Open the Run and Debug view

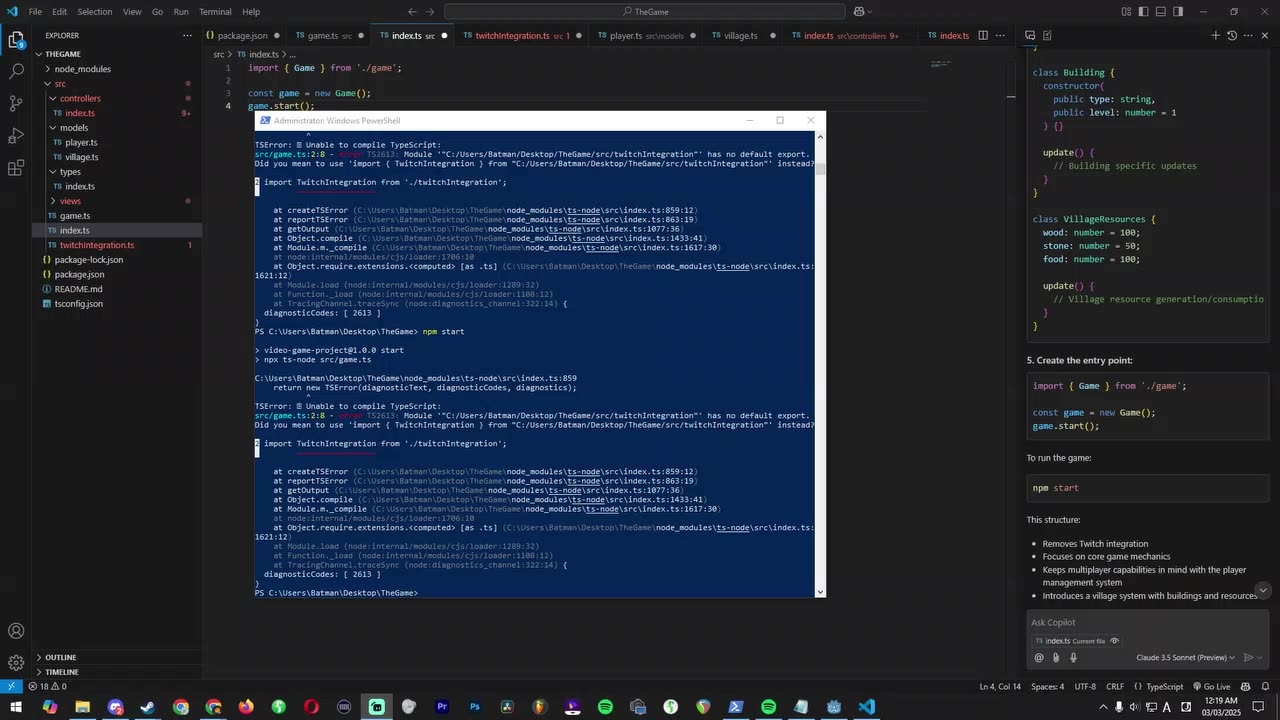[x=16, y=136]
